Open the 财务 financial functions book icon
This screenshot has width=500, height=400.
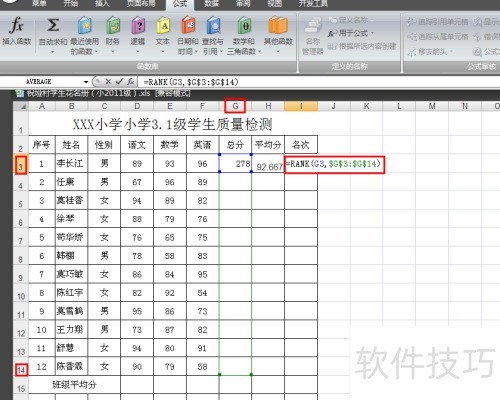[x=113, y=26]
